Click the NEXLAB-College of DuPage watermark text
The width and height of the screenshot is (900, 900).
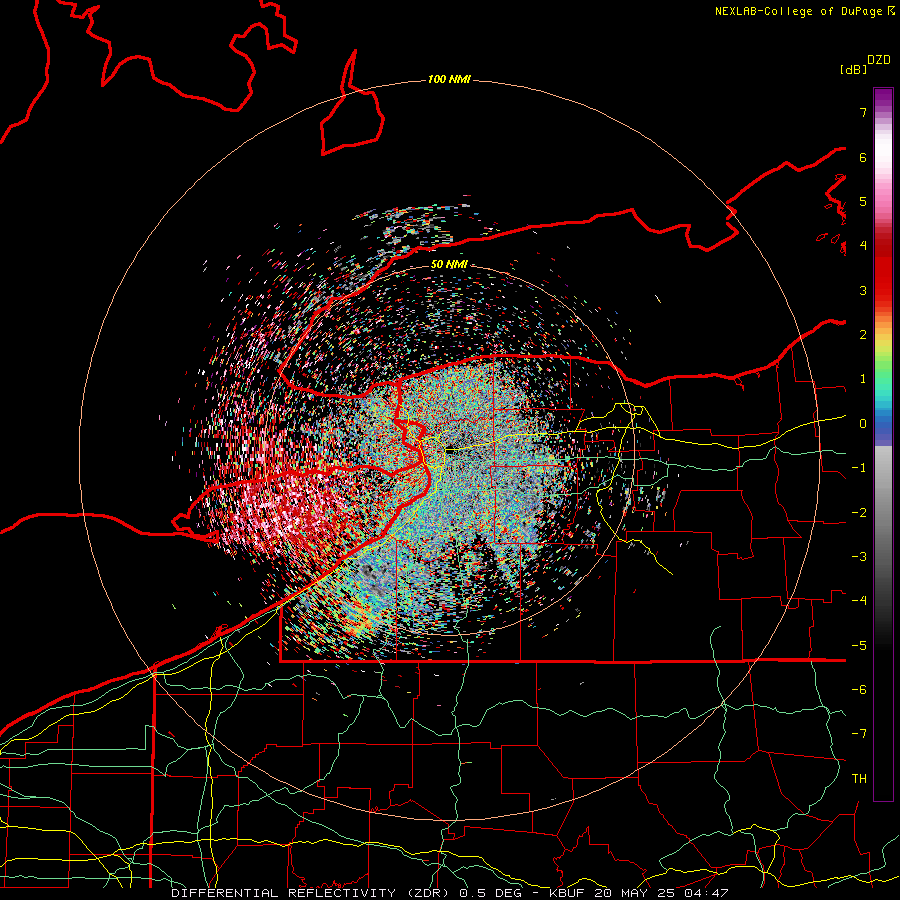point(804,11)
